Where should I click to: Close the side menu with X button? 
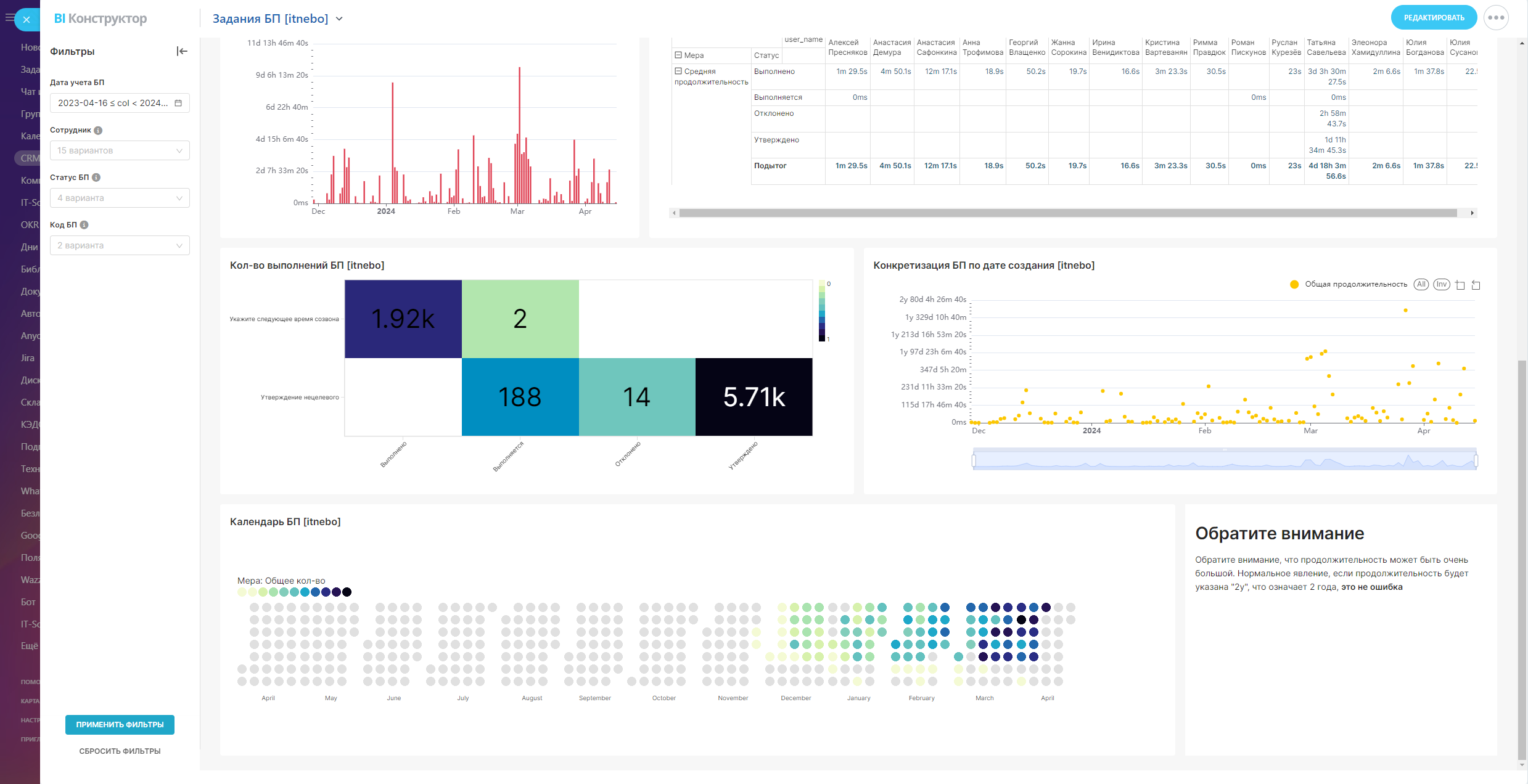27,20
